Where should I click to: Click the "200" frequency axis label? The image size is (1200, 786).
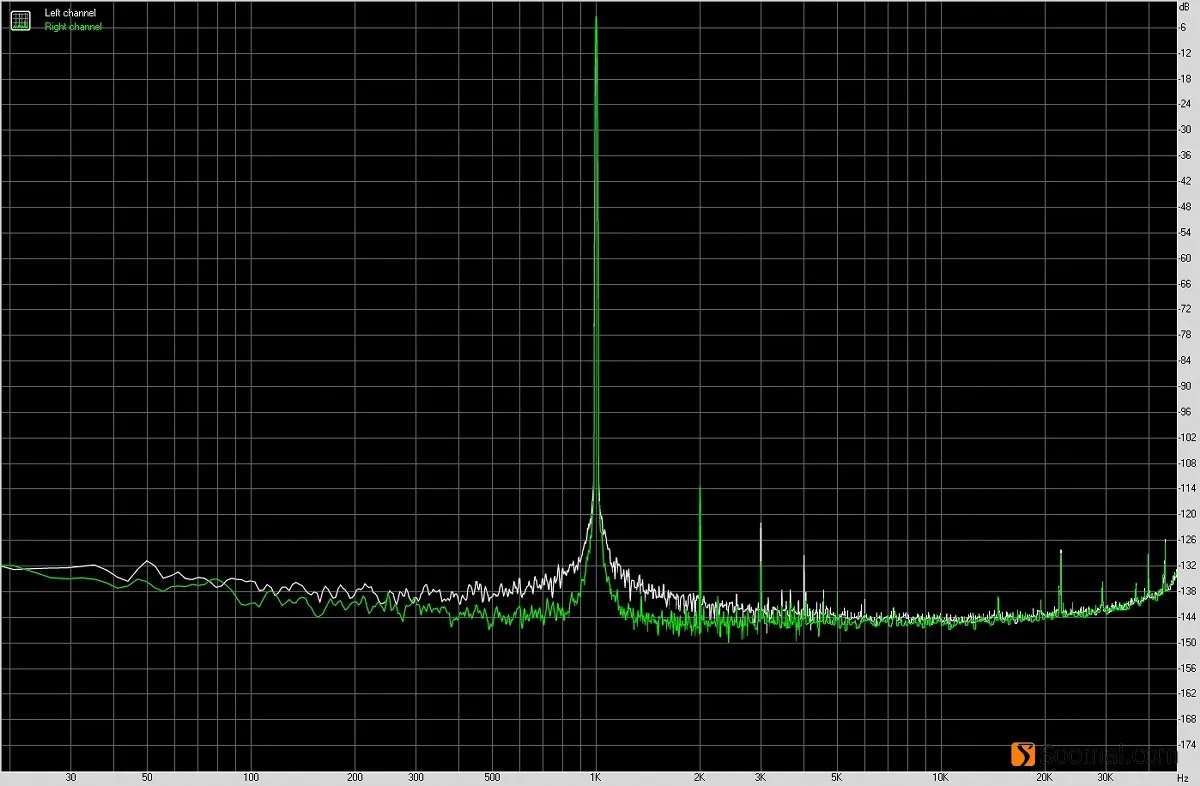(356, 777)
